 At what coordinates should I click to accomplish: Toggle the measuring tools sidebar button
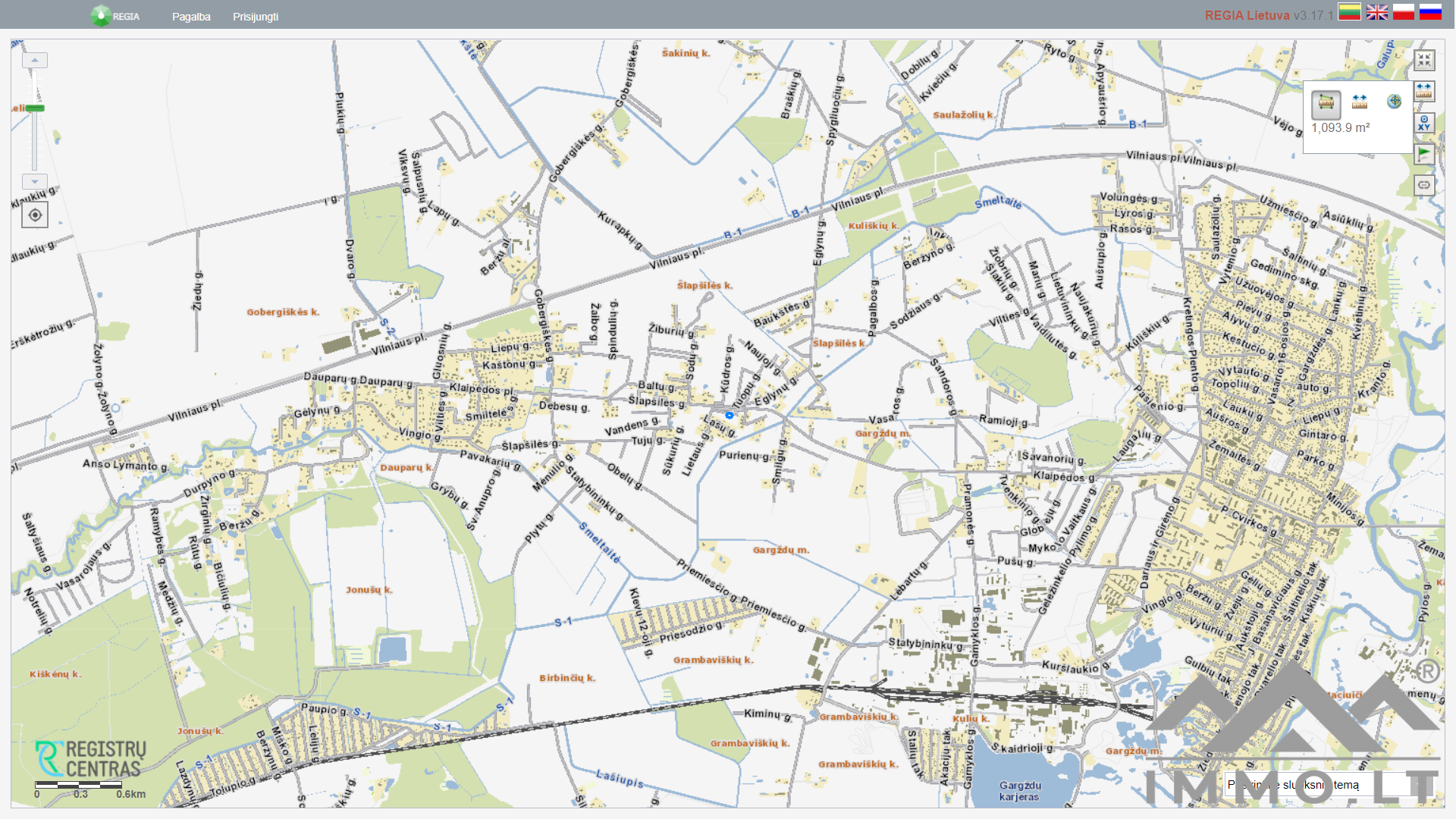1424,91
